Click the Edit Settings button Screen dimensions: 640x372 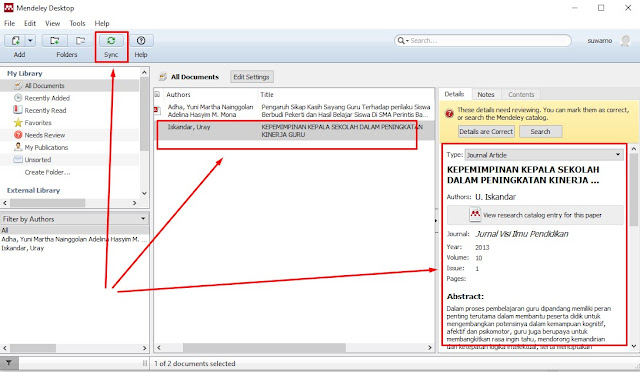pos(251,77)
